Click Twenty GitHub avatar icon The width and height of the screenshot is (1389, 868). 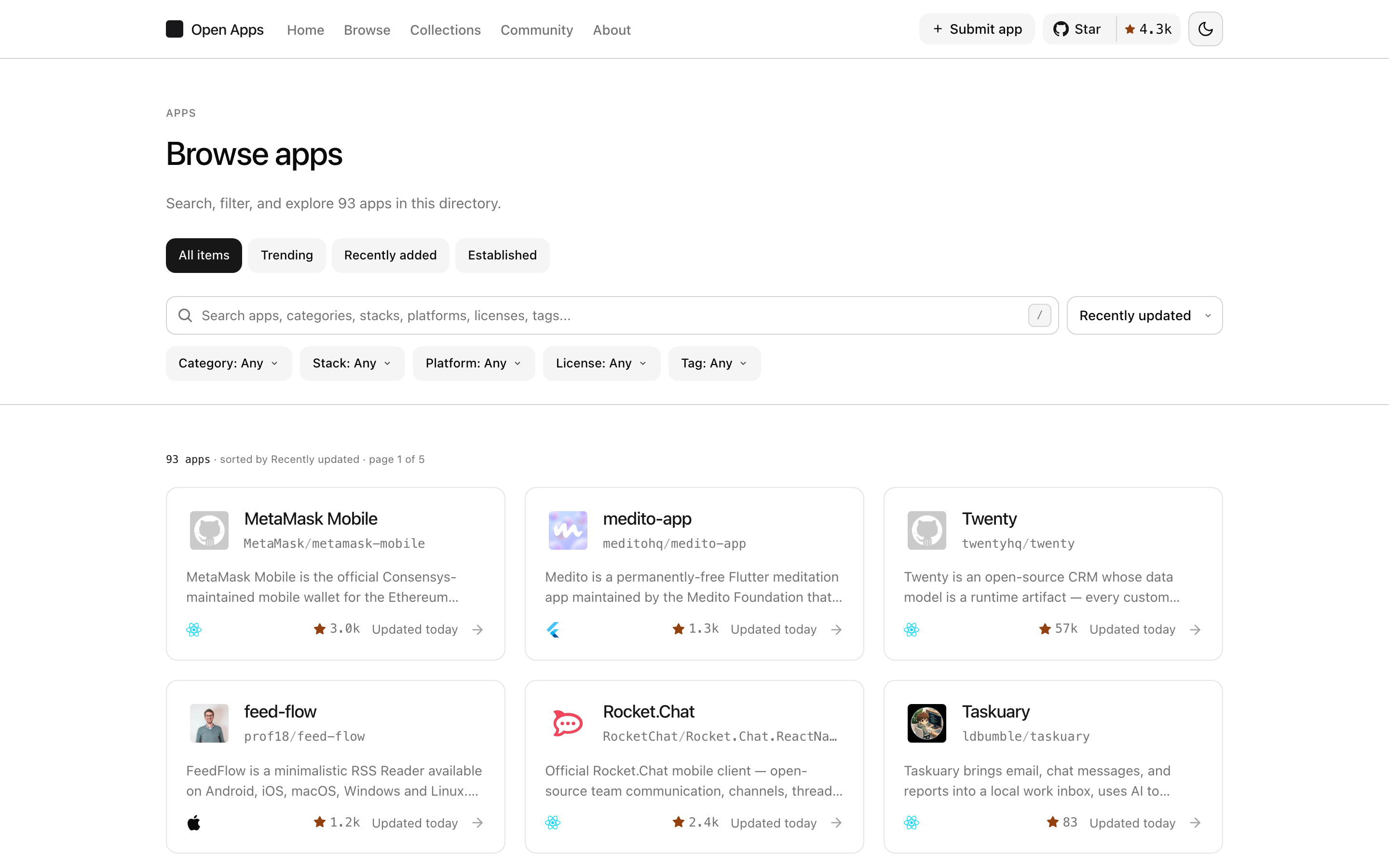pyautogui.click(x=927, y=530)
